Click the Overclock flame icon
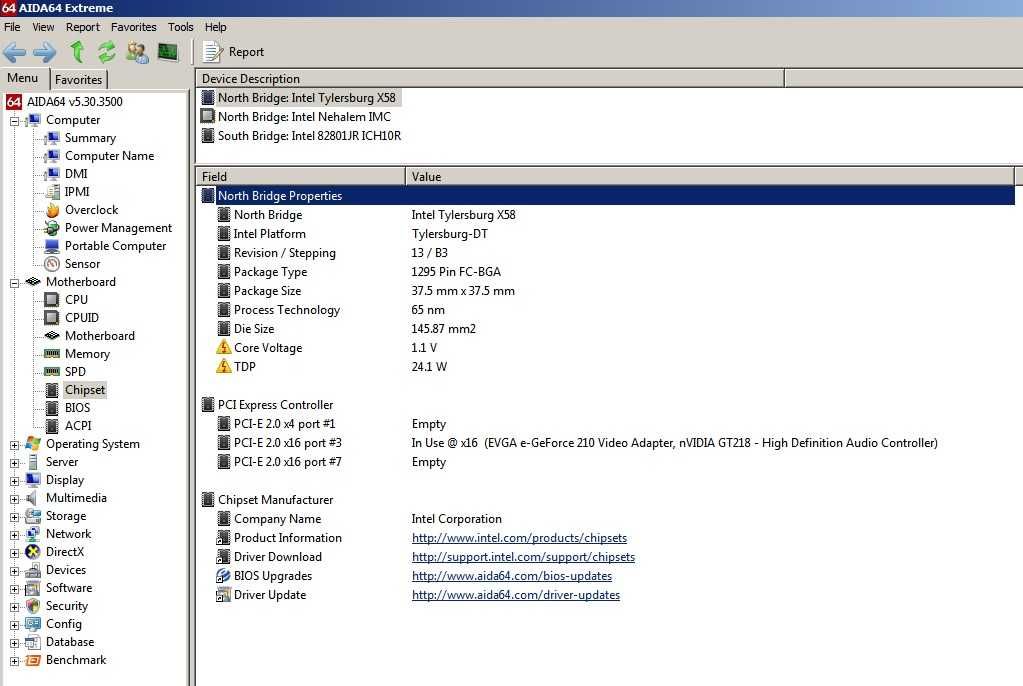The image size is (1023, 686). point(52,210)
